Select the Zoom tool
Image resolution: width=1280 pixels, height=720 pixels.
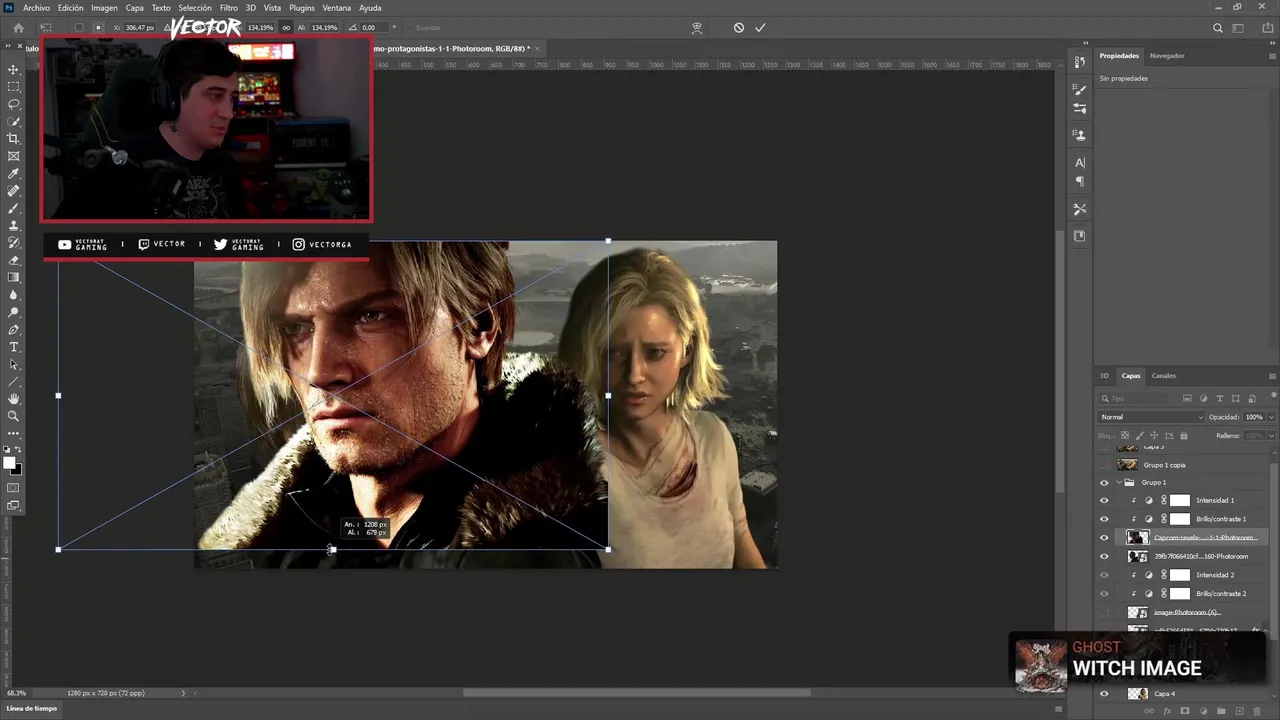tap(14, 416)
